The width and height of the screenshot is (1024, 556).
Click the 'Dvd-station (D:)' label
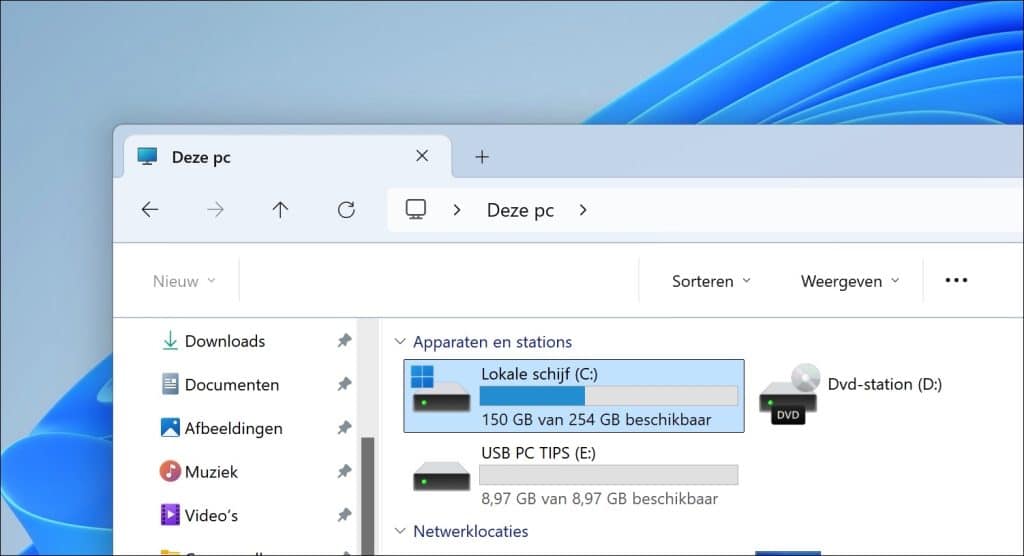tap(885, 384)
